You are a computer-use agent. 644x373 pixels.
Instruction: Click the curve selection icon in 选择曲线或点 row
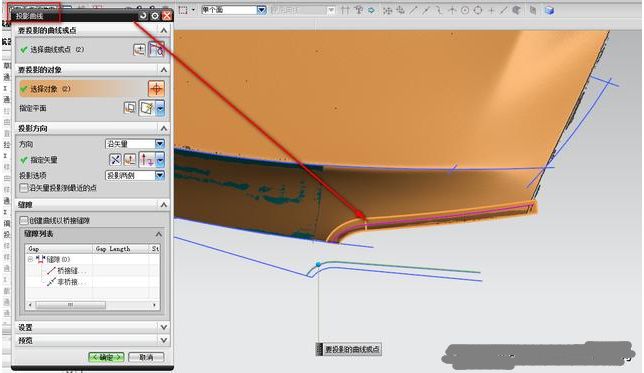(x=156, y=49)
